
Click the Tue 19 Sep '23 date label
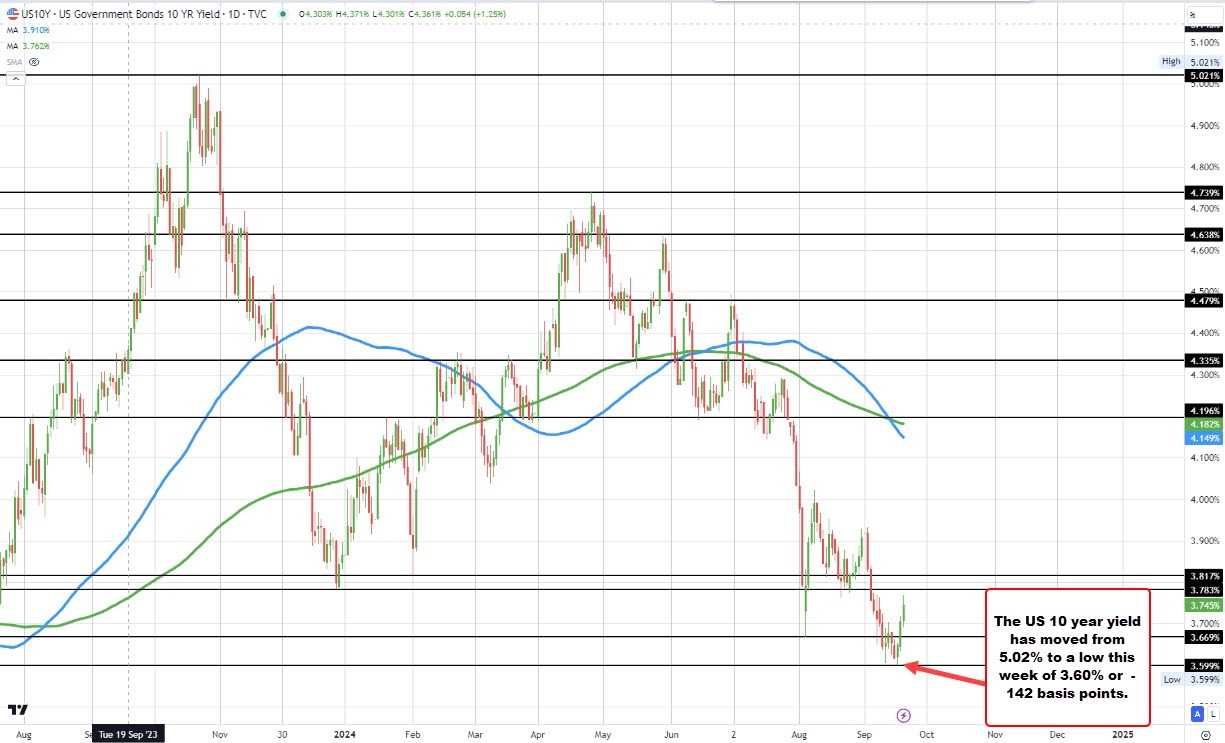click(126, 734)
